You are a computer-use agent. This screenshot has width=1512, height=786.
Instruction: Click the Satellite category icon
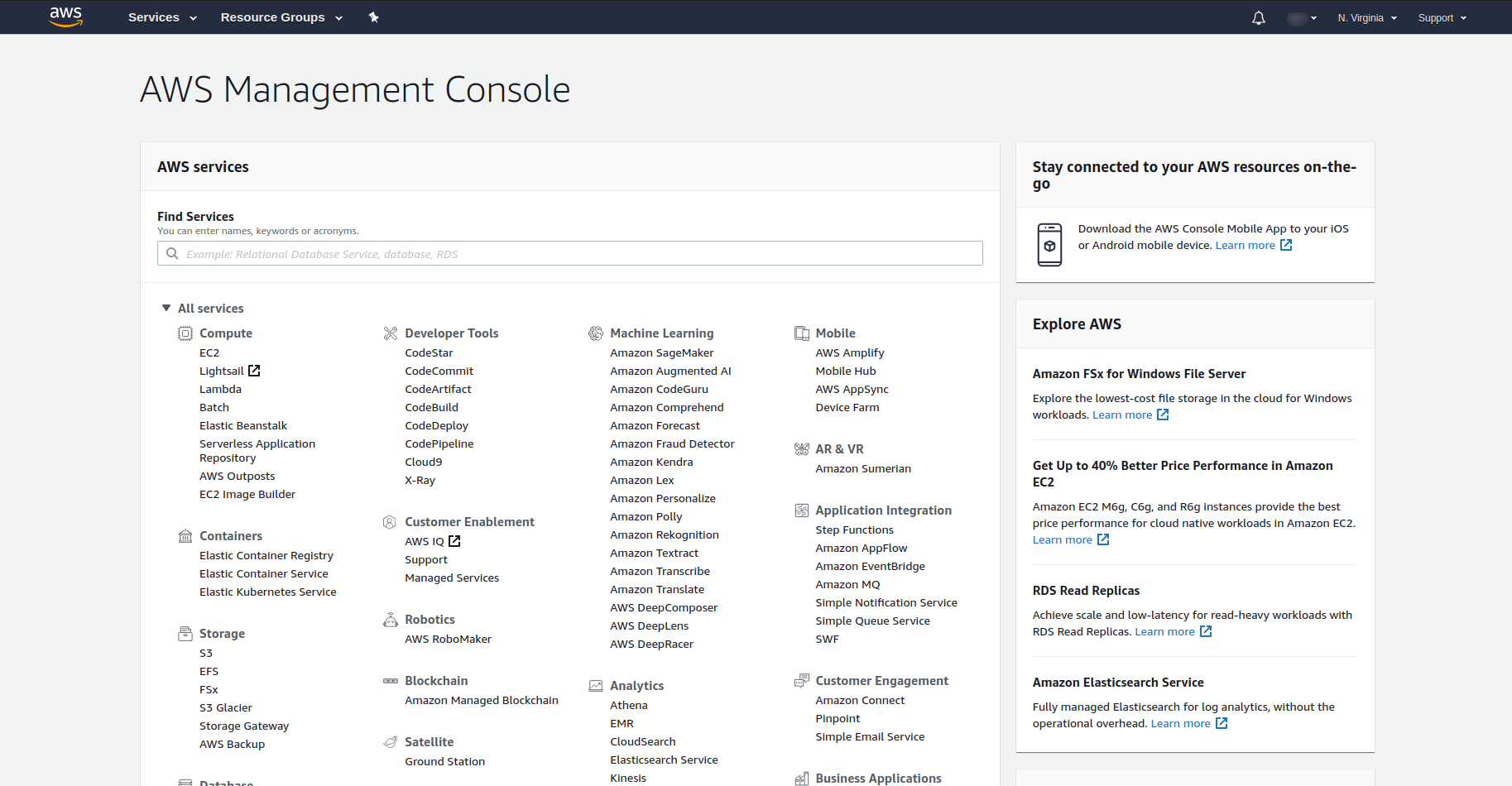point(391,742)
